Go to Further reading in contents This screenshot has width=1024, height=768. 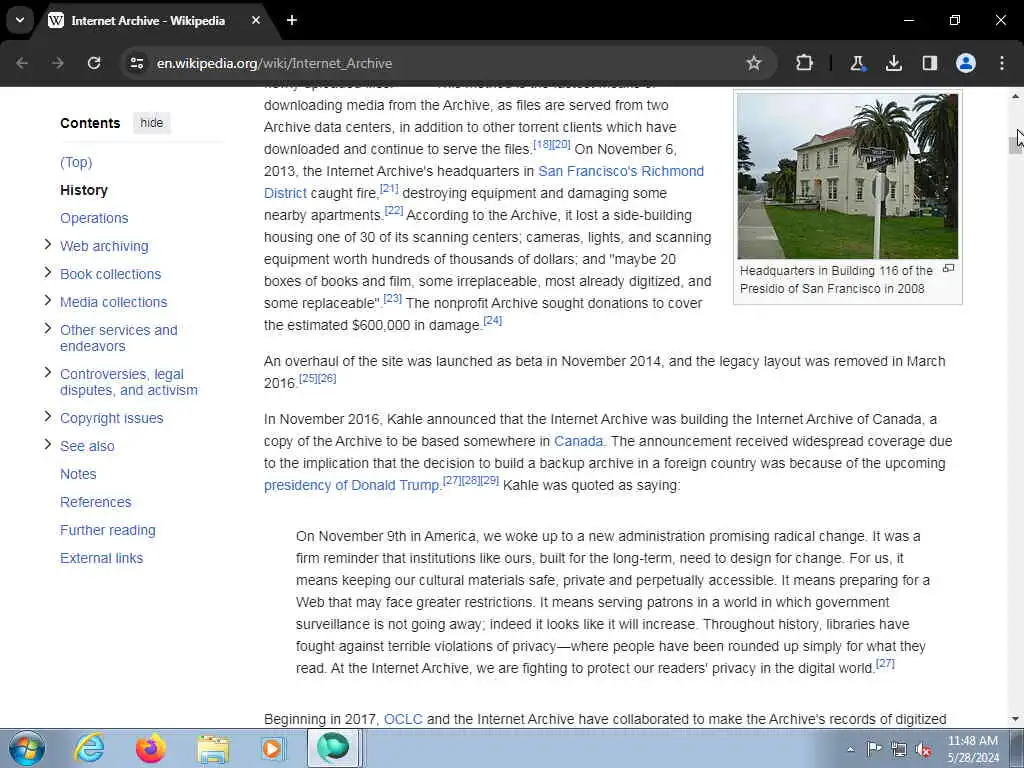(108, 530)
